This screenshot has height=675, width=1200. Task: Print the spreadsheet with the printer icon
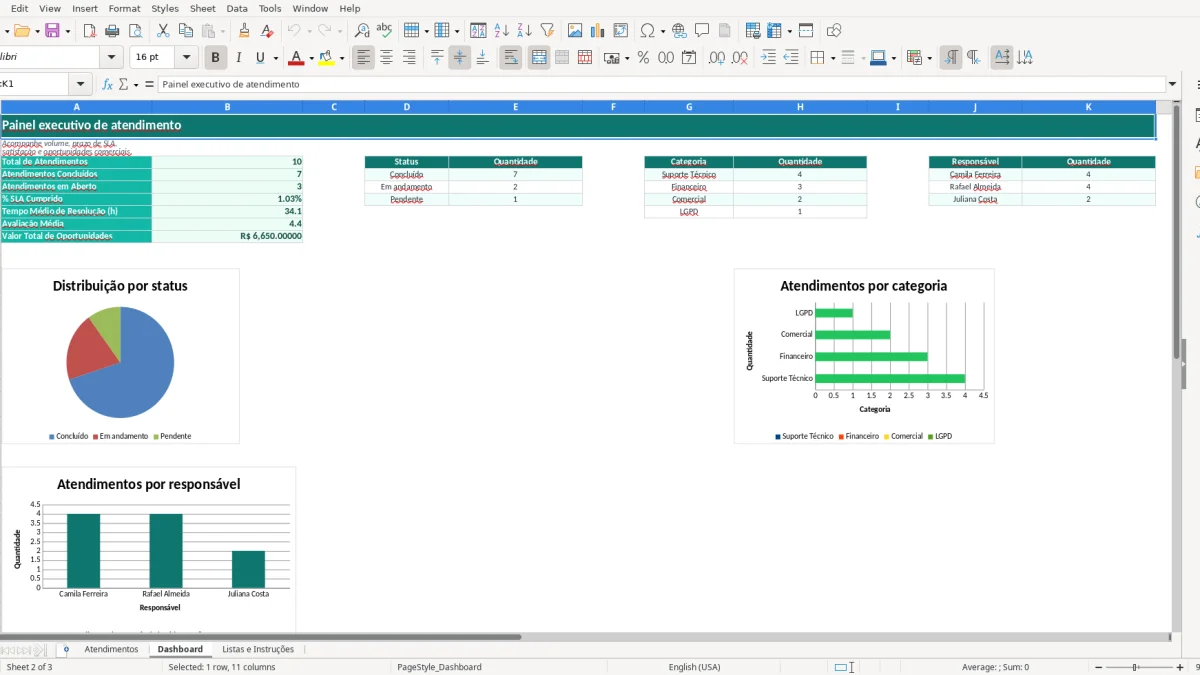[x=112, y=31]
